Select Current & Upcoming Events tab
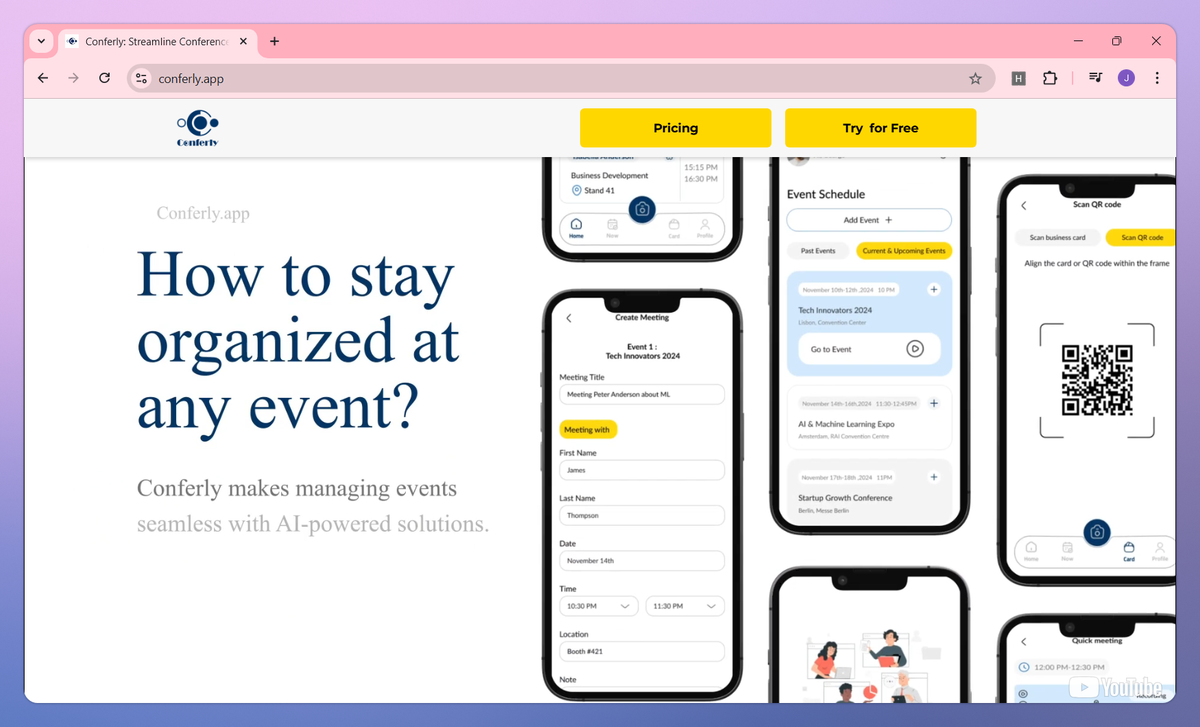 pyautogui.click(x=904, y=251)
